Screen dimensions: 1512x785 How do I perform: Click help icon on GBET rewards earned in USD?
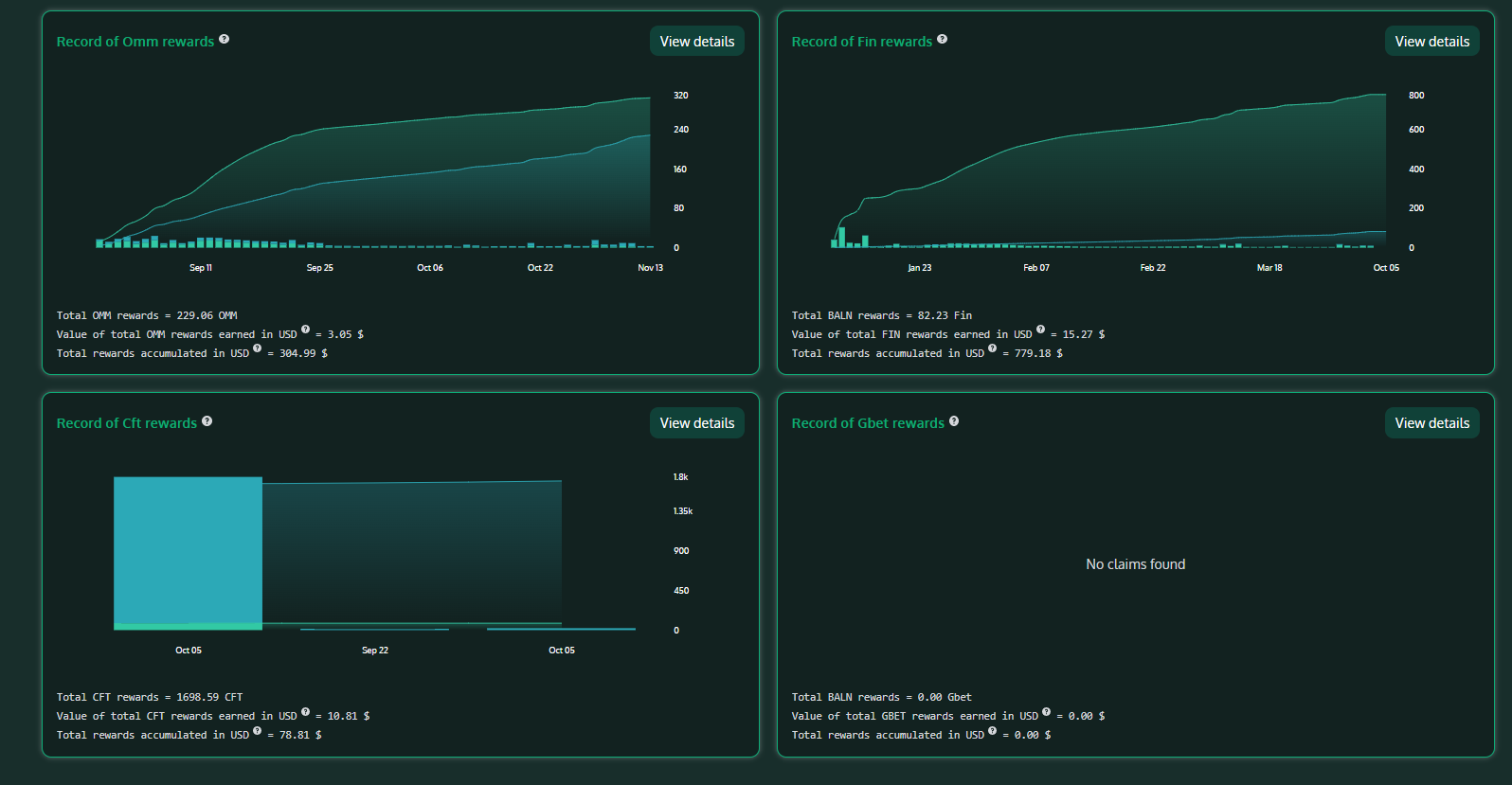(1047, 711)
